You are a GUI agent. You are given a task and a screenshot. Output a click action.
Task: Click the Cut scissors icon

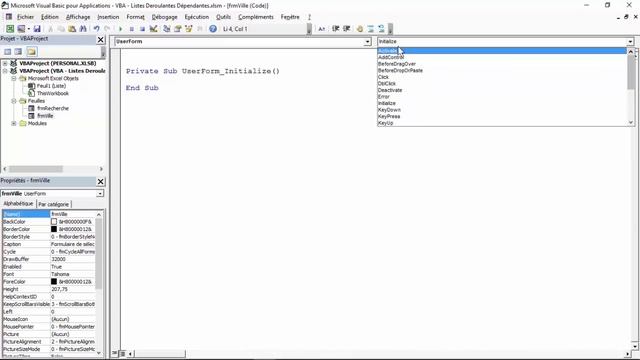coord(51,29)
